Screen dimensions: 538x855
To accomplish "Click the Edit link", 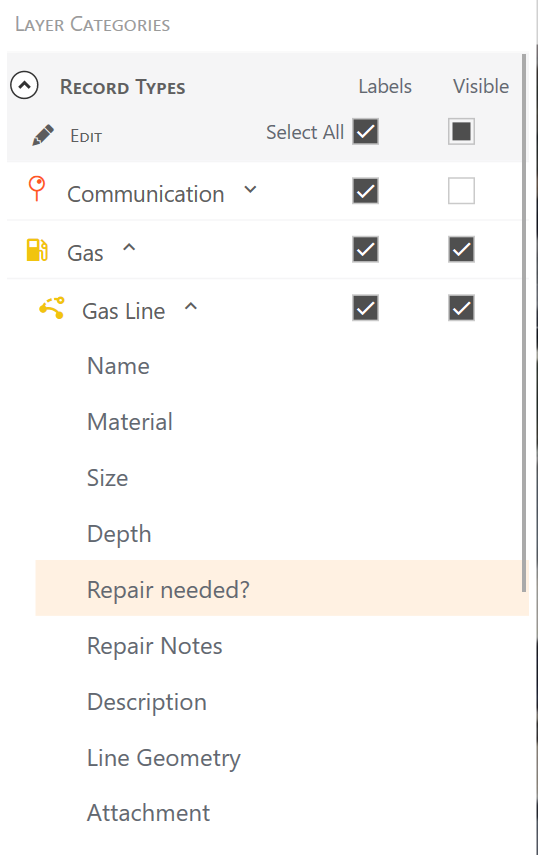I will pos(86,136).
